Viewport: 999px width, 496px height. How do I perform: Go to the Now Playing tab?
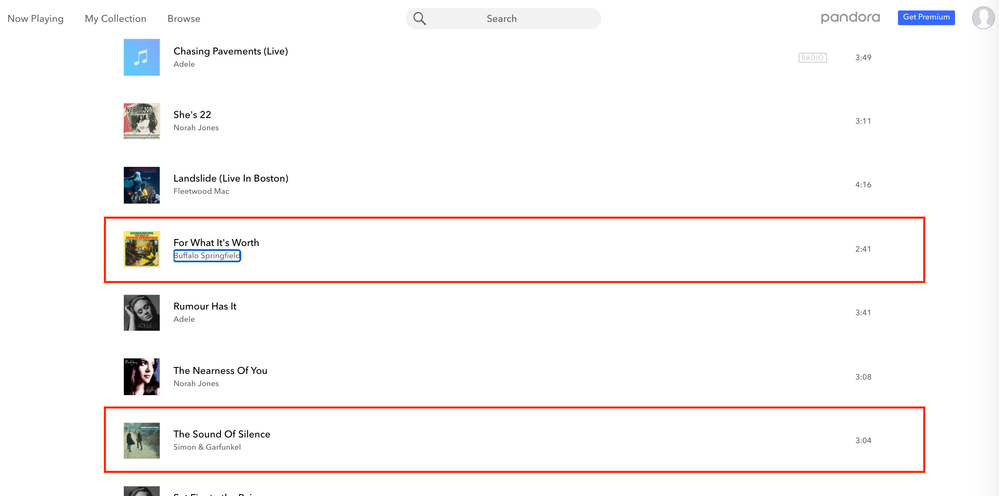click(35, 19)
